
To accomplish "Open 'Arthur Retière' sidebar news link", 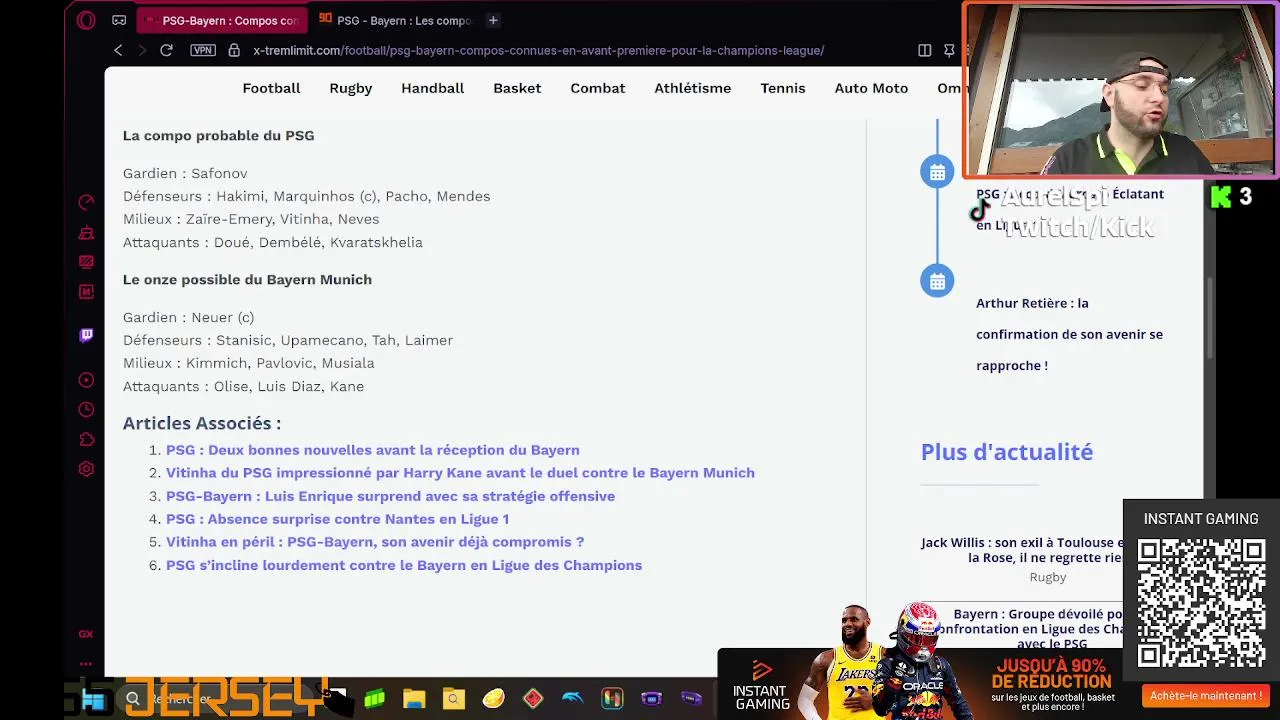I will (1069, 334).
